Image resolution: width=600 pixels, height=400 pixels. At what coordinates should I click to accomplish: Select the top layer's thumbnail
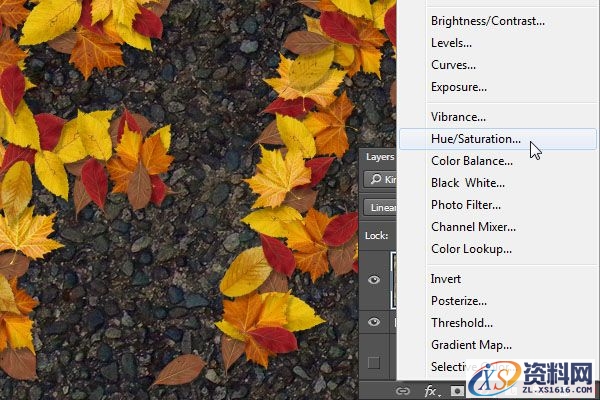pos(393,279)
